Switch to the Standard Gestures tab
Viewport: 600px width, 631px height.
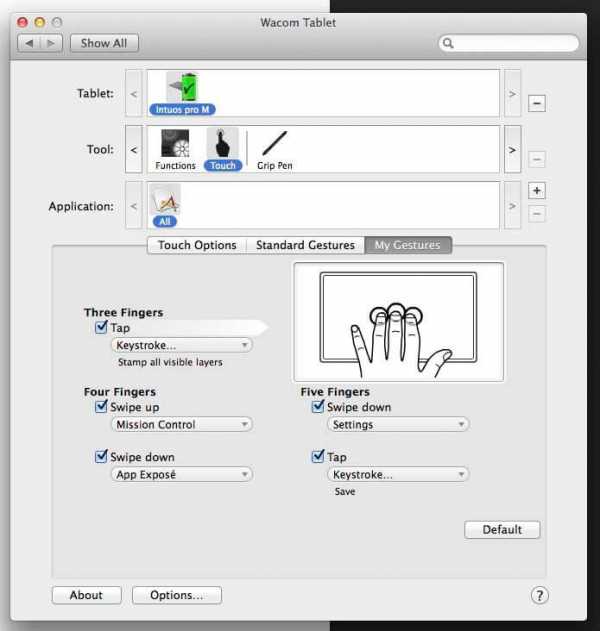305,245
